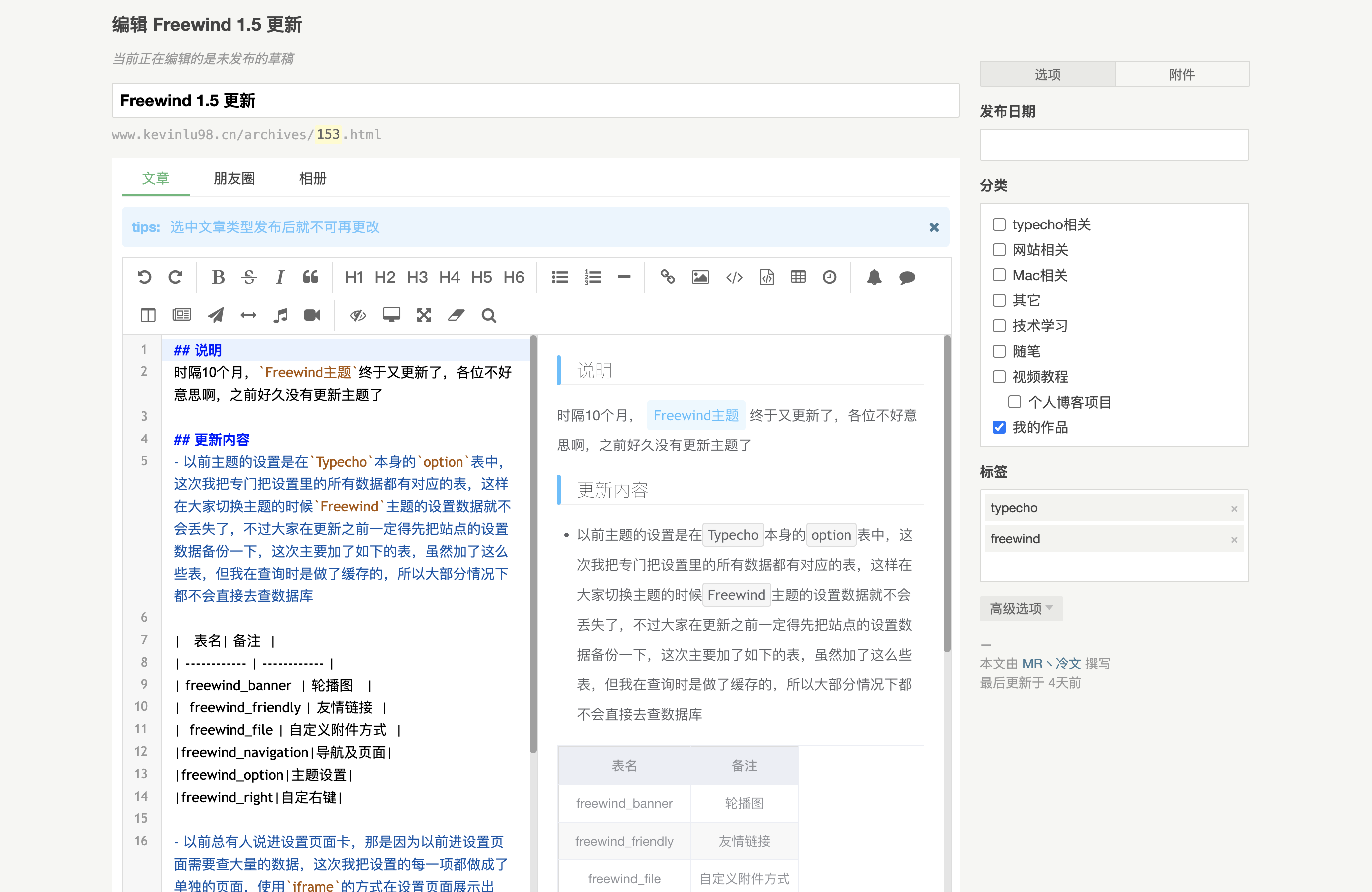Remove the typecho tag
Screen dimensions: 1372x892
tap(1234, 508)
